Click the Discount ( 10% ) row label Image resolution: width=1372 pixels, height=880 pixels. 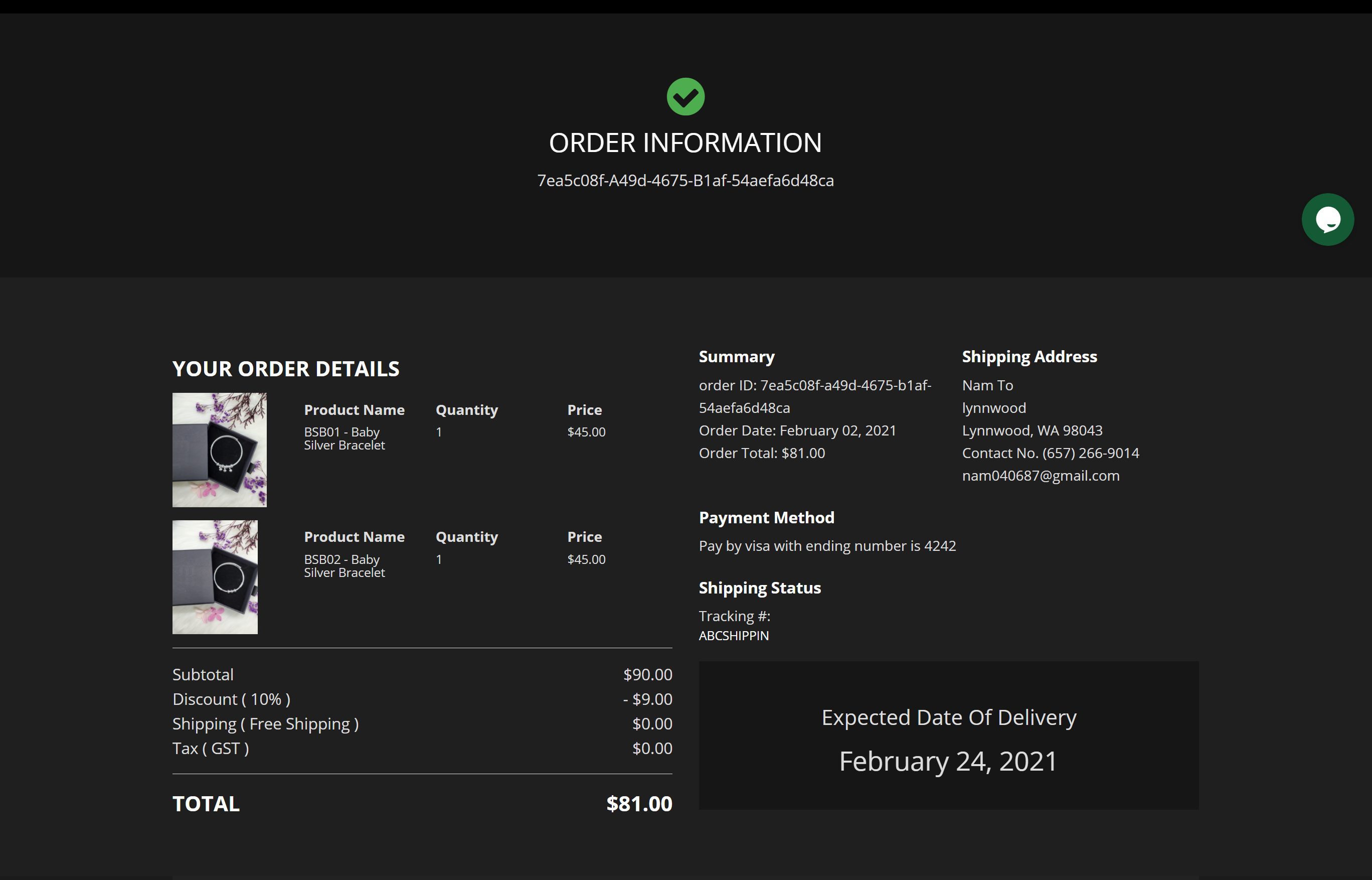pos(231,699)
